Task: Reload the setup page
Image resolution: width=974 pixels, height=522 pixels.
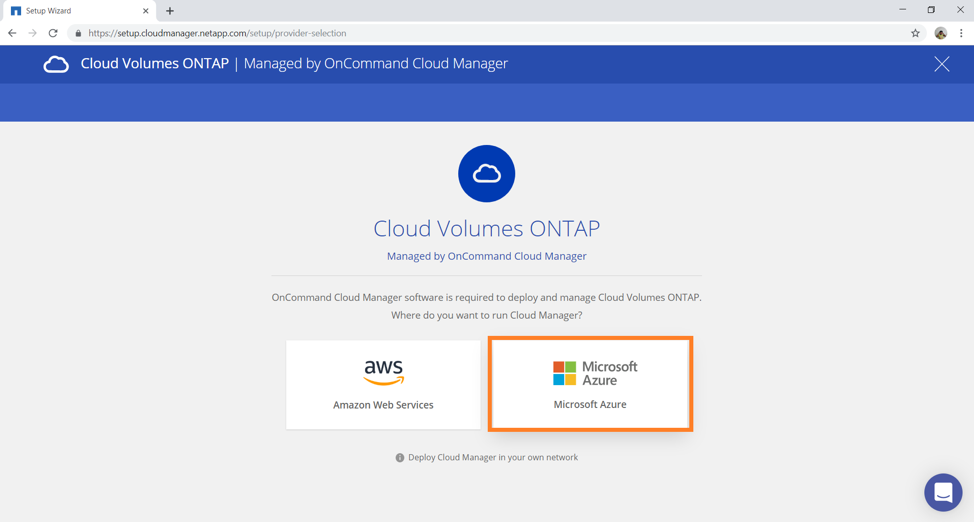Action: click(53, 33)
